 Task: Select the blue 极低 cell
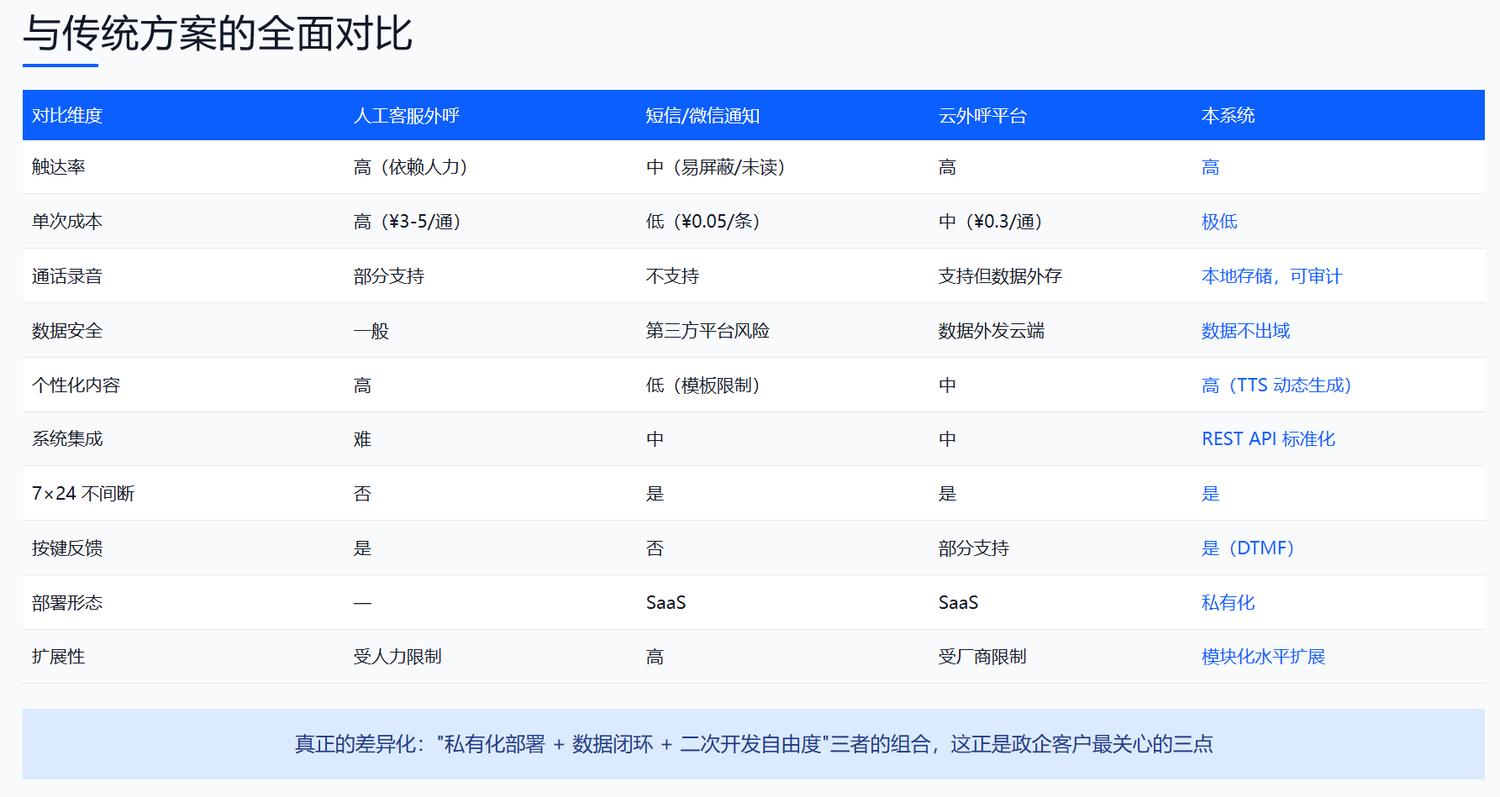click(1219, 221)
